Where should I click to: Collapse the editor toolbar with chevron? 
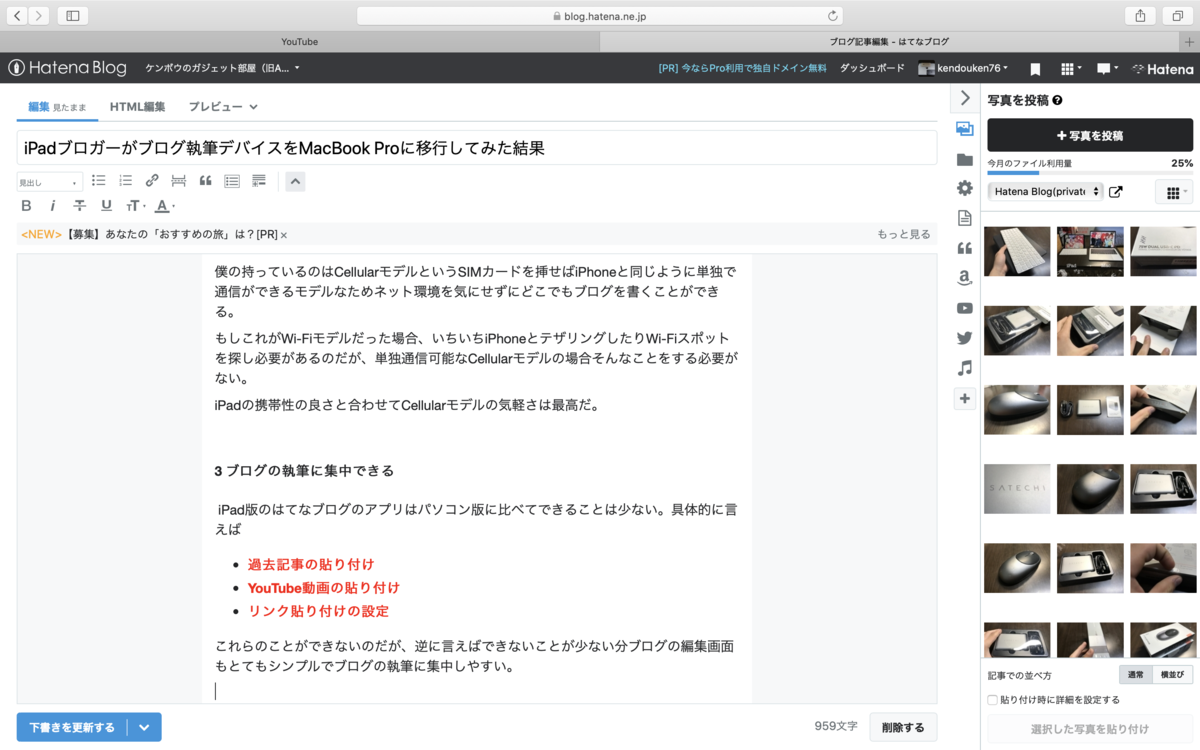click(x=295, y=181)
